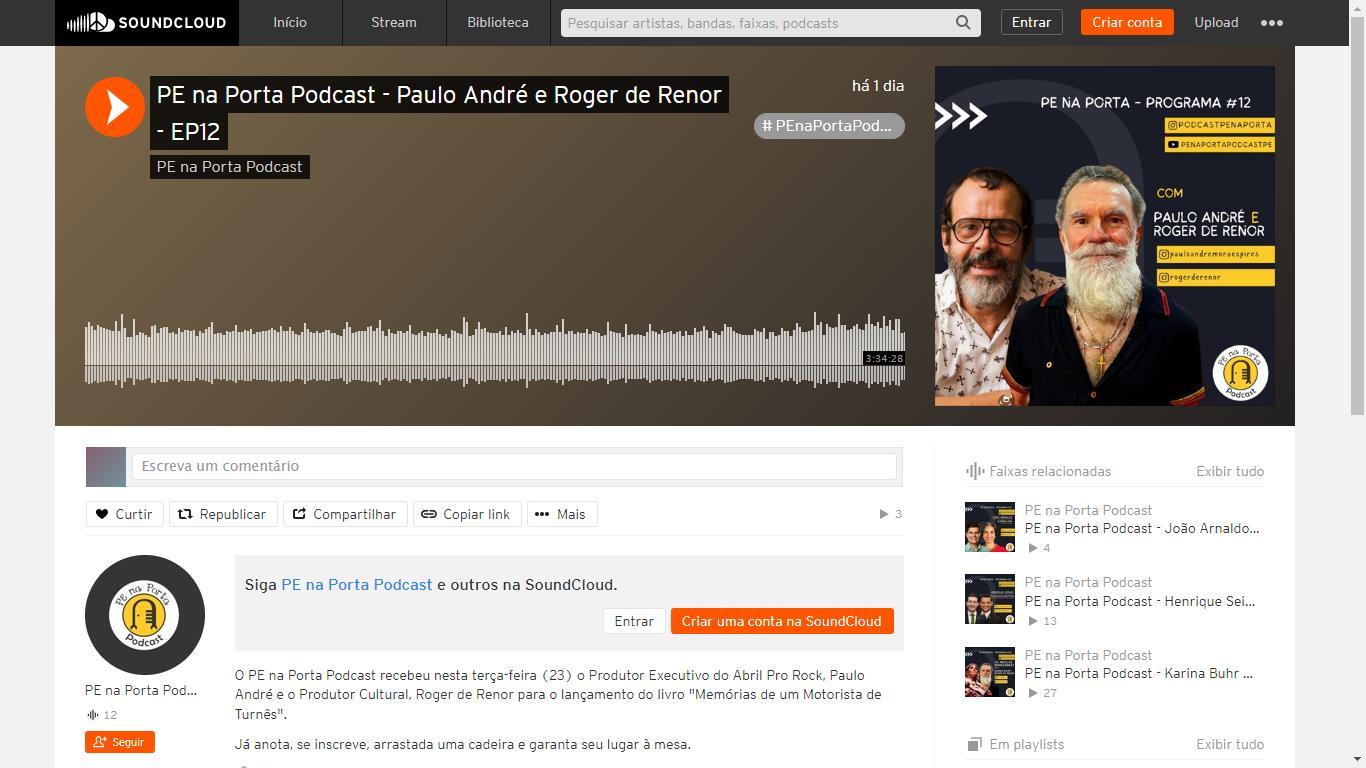
Task: Open the three-dot header menu
Action: pyautogui.click(x=1272, y=22)
